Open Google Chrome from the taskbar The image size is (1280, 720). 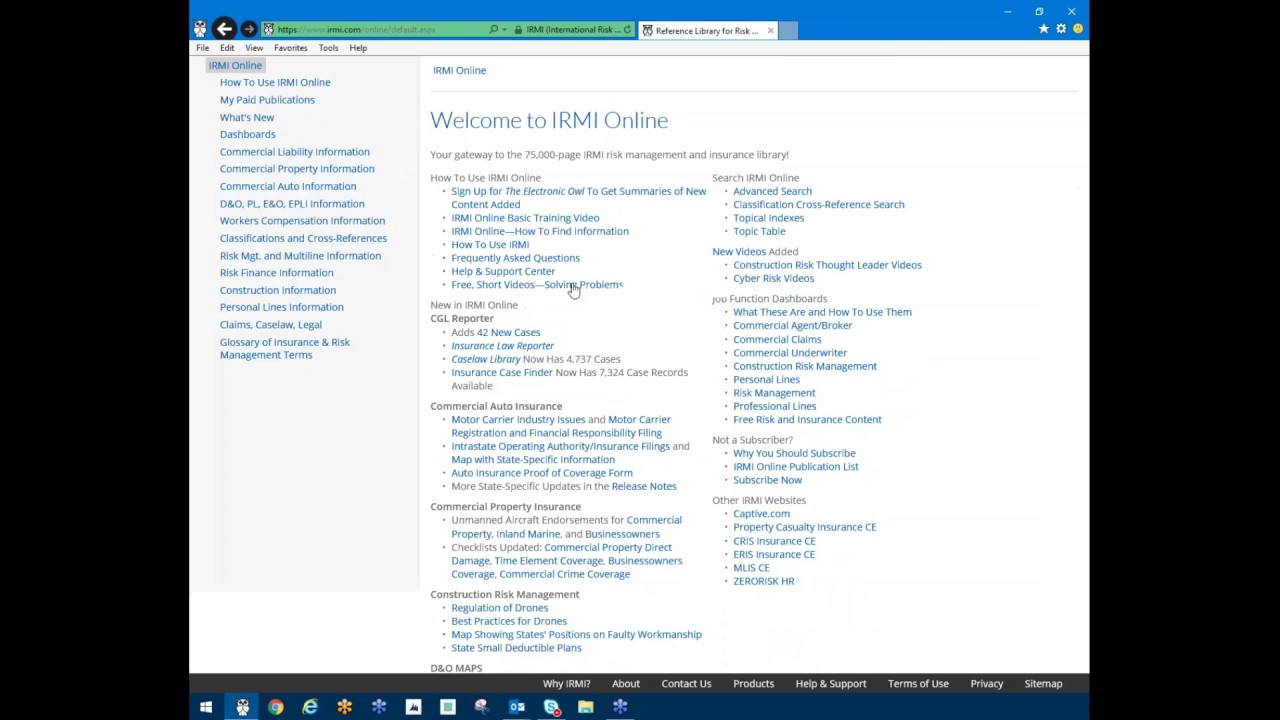[276, 706]
